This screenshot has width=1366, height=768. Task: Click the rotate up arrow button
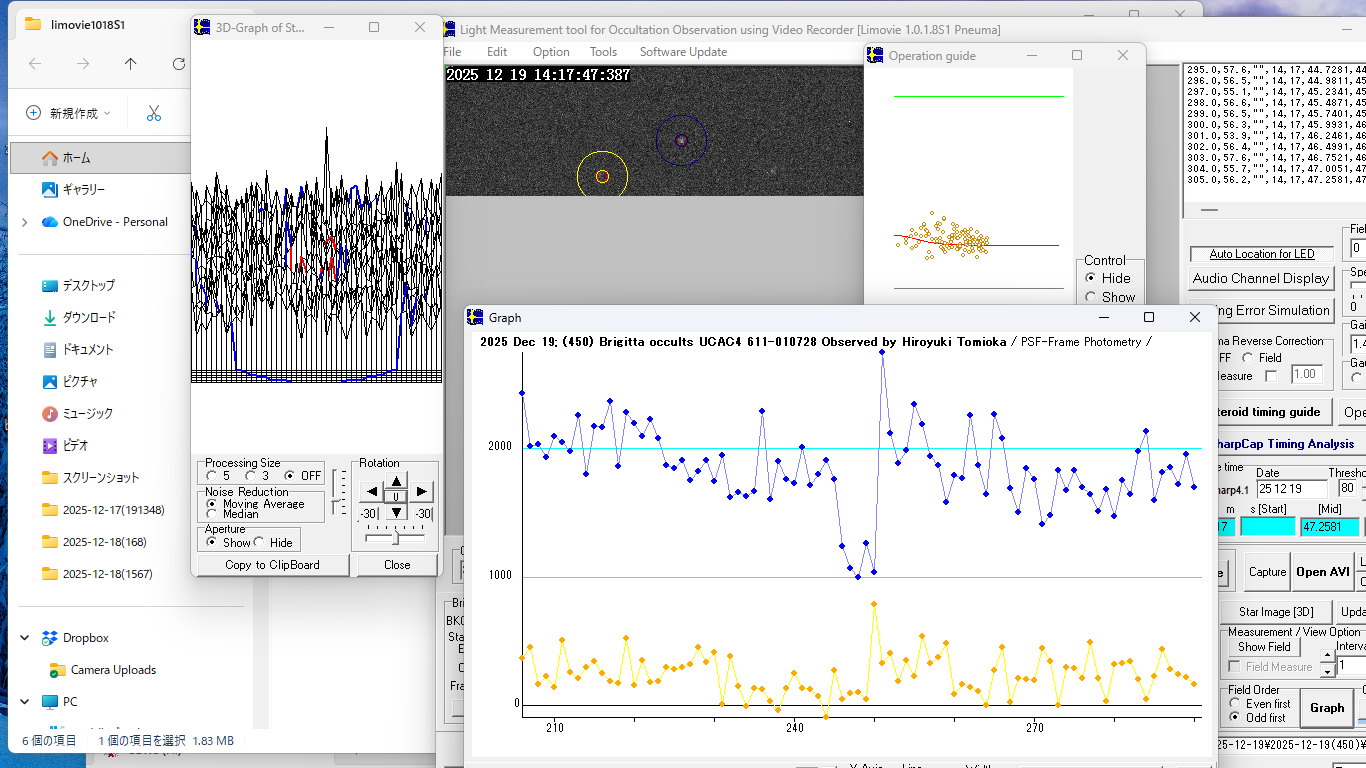pos(397,480)
